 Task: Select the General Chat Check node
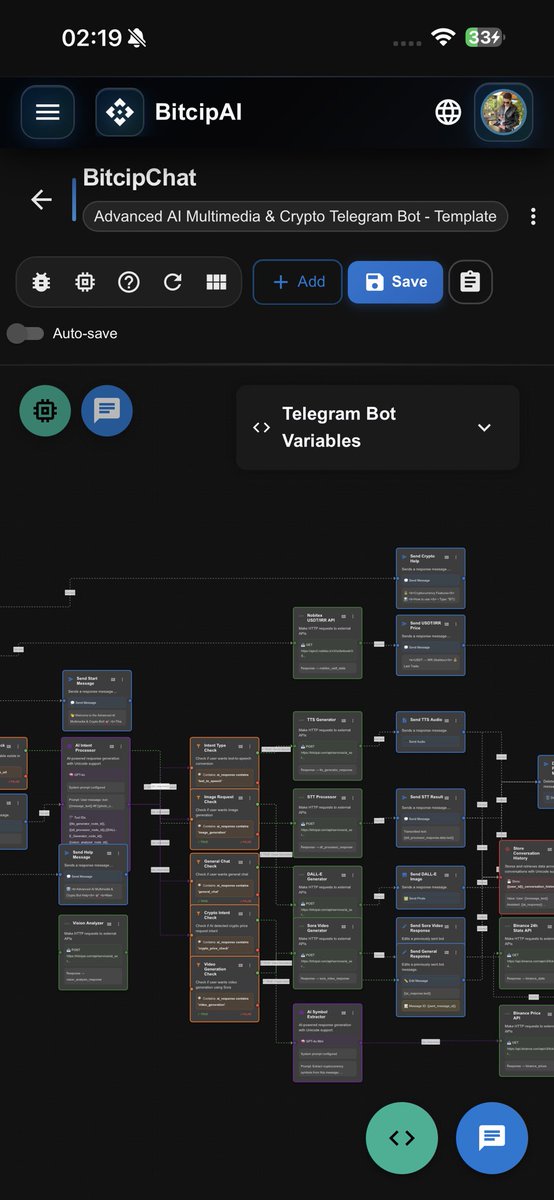coord(224,878)
